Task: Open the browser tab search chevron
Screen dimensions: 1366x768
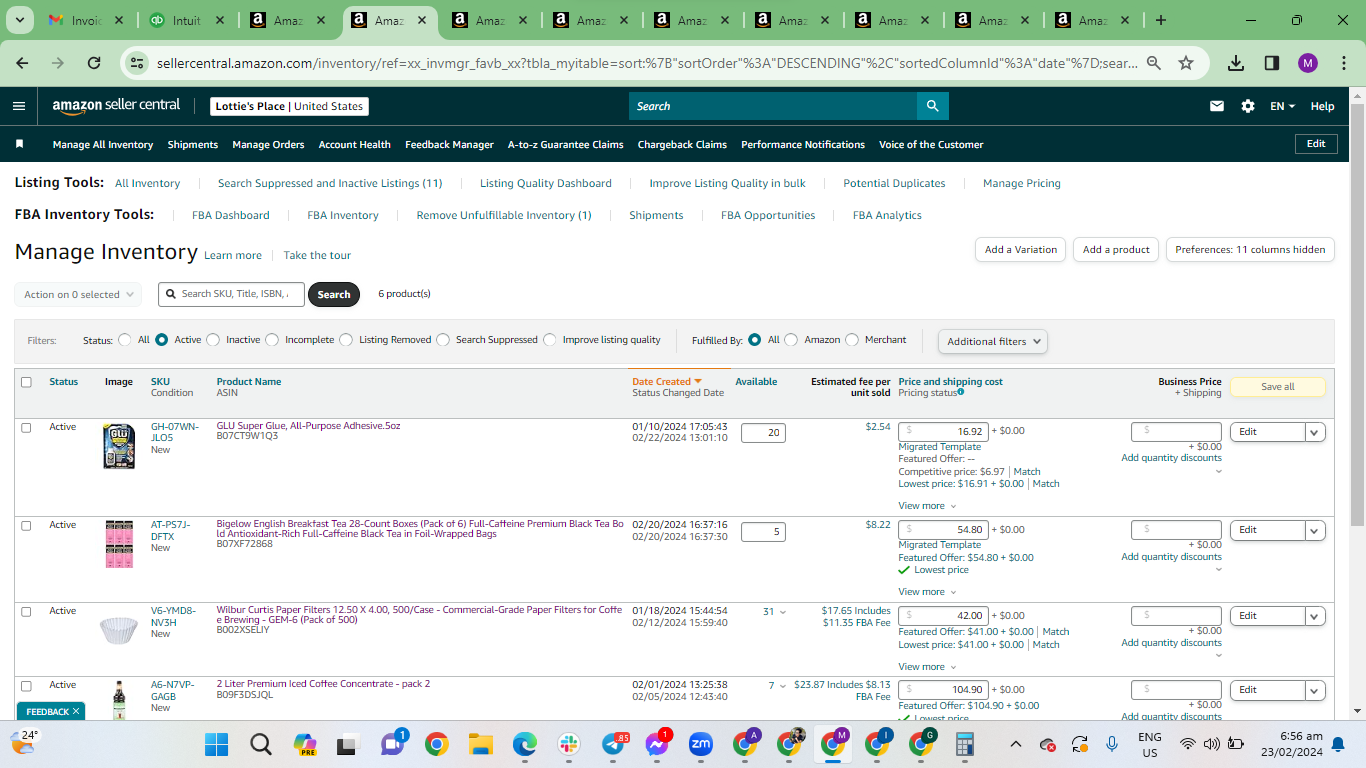Action: (21, 20)
